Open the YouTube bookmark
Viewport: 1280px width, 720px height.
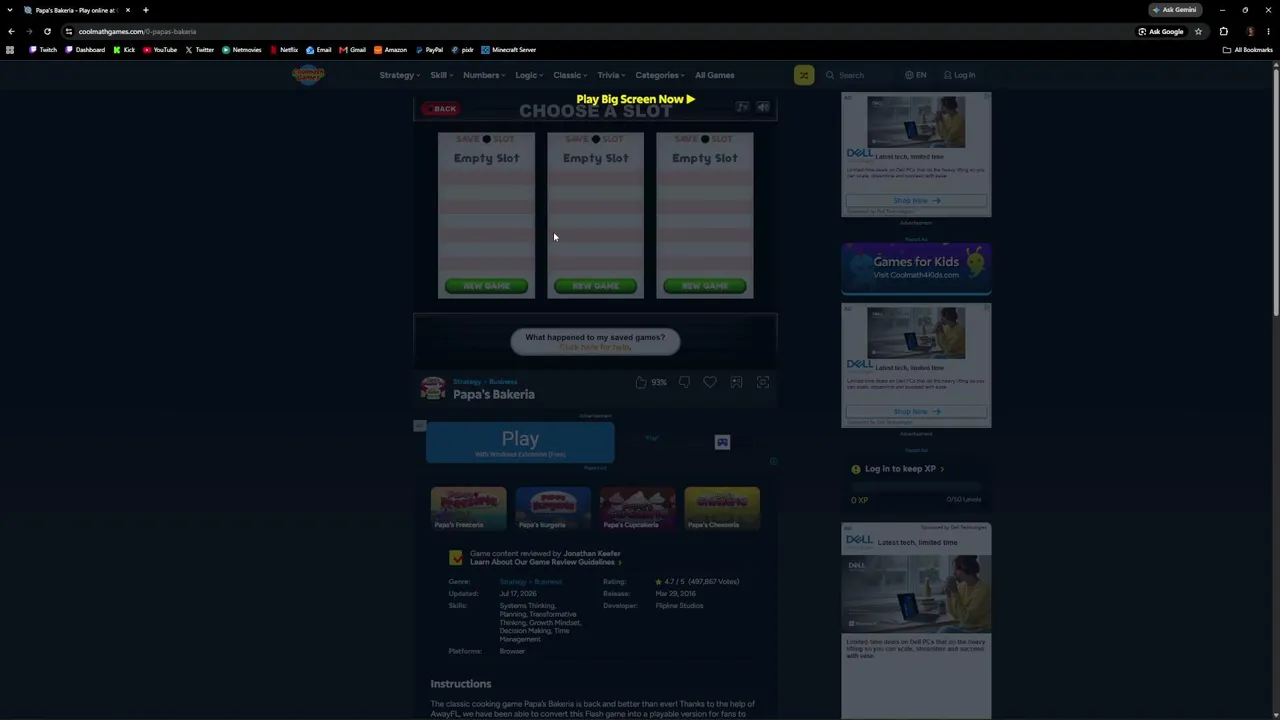(x=160, y=50)
